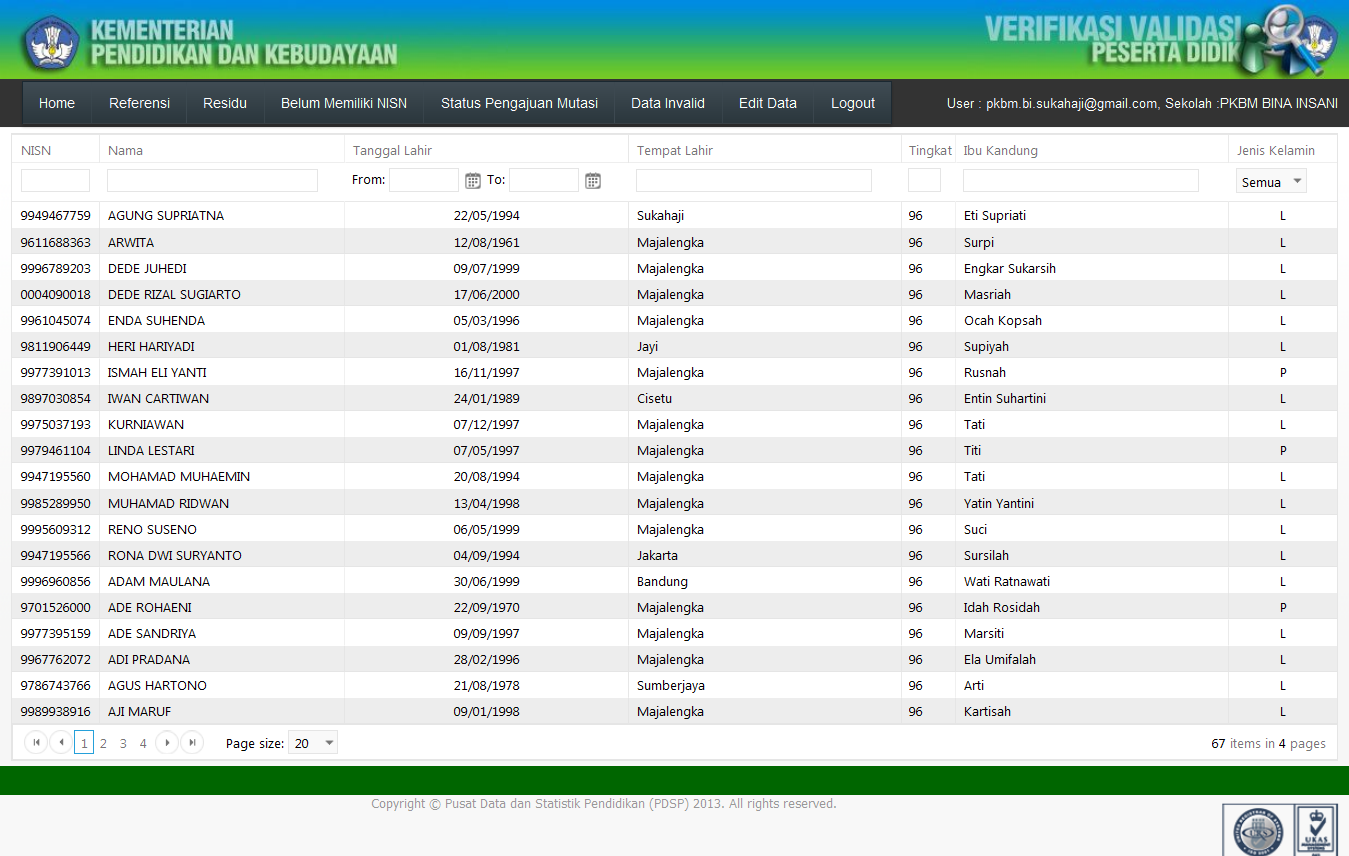Go to next page arrow
Image resolution: width=1349 pixels, height=856 pixels.
(167, 742)
